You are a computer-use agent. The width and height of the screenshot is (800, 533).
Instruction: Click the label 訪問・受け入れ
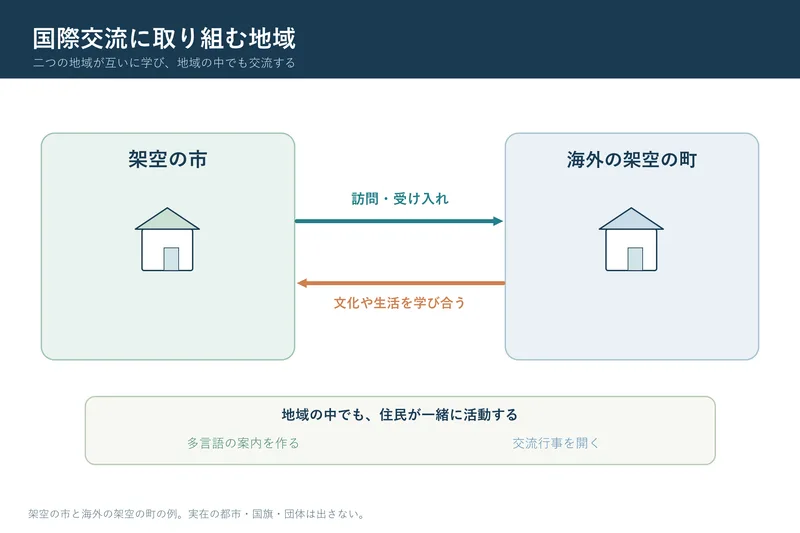[x=400, y=199]
